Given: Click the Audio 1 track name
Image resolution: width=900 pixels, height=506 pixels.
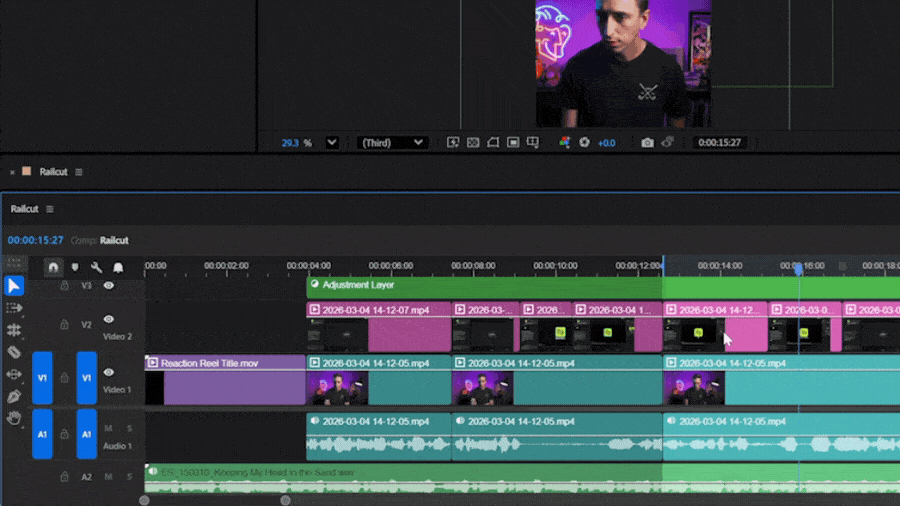Looking at the screenshot, I should [x=118, y=446].
